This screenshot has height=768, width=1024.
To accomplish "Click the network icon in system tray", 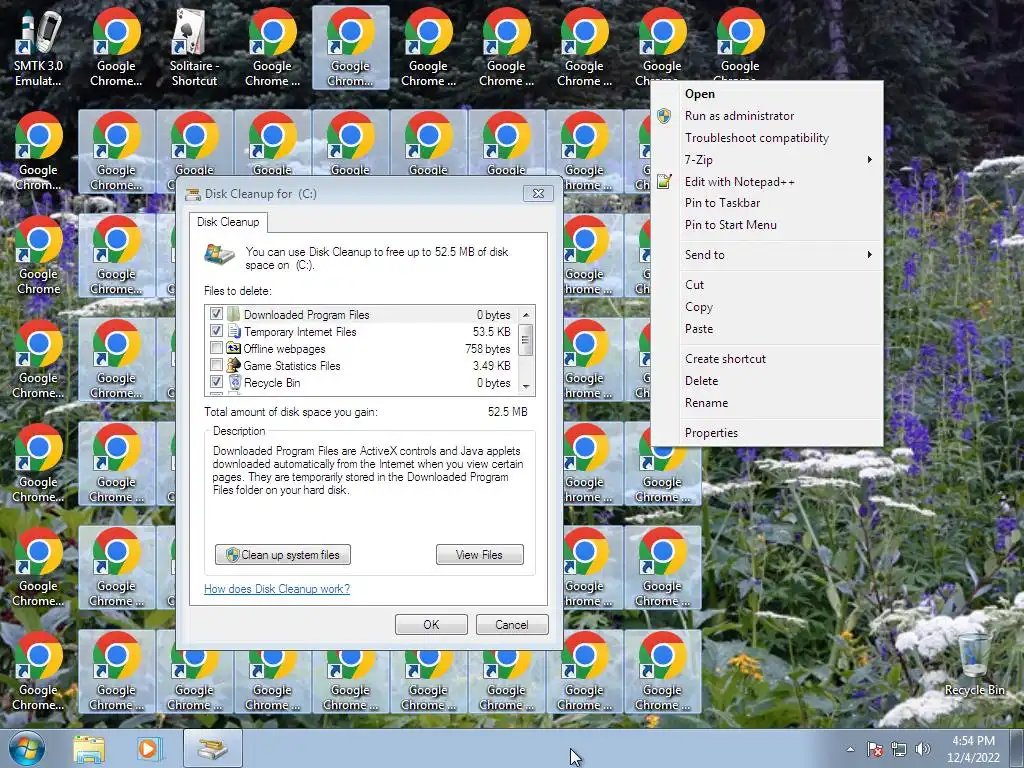I will click(899, 748).
